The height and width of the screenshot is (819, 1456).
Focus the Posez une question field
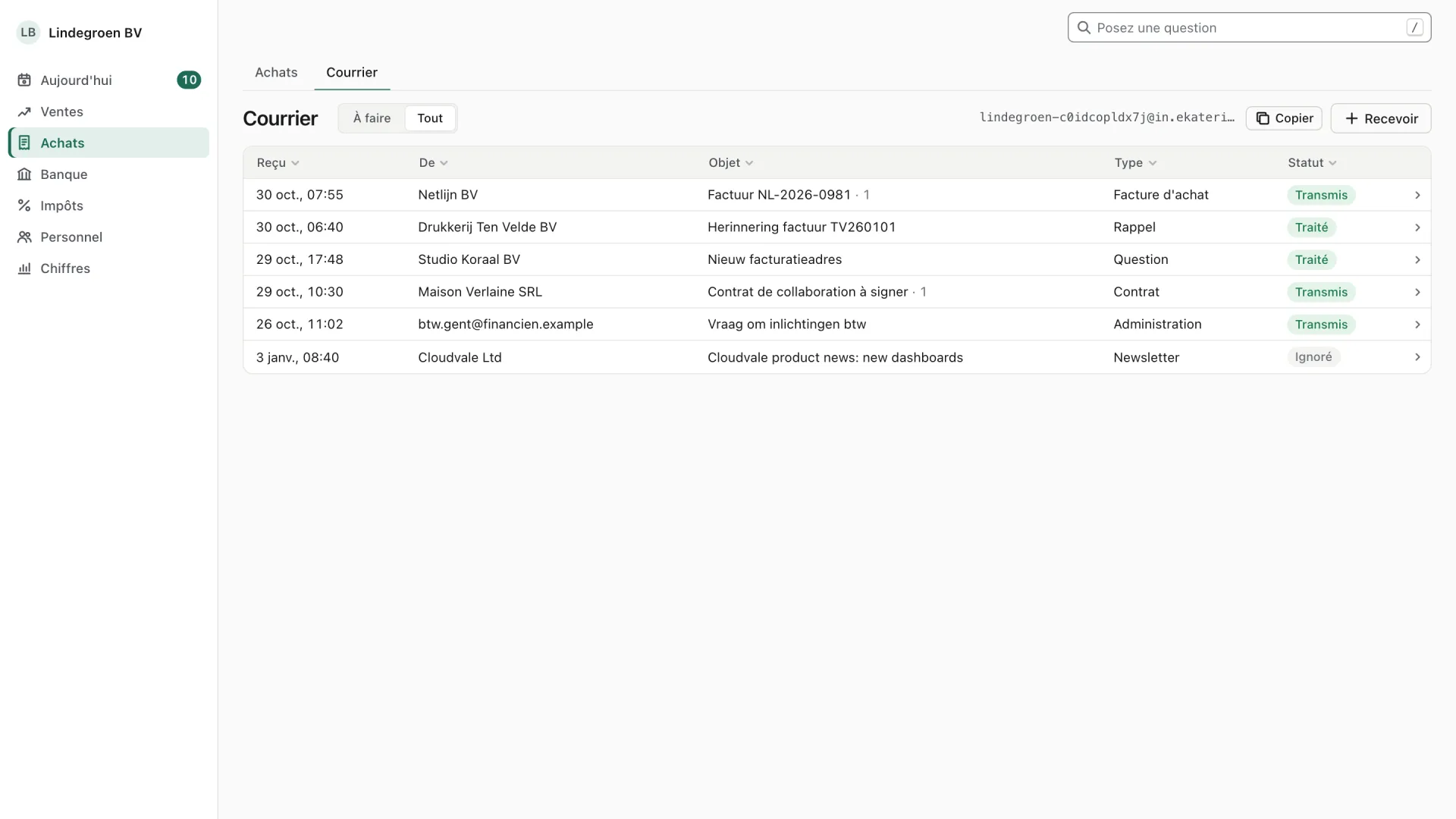(x=1249, y=28)
